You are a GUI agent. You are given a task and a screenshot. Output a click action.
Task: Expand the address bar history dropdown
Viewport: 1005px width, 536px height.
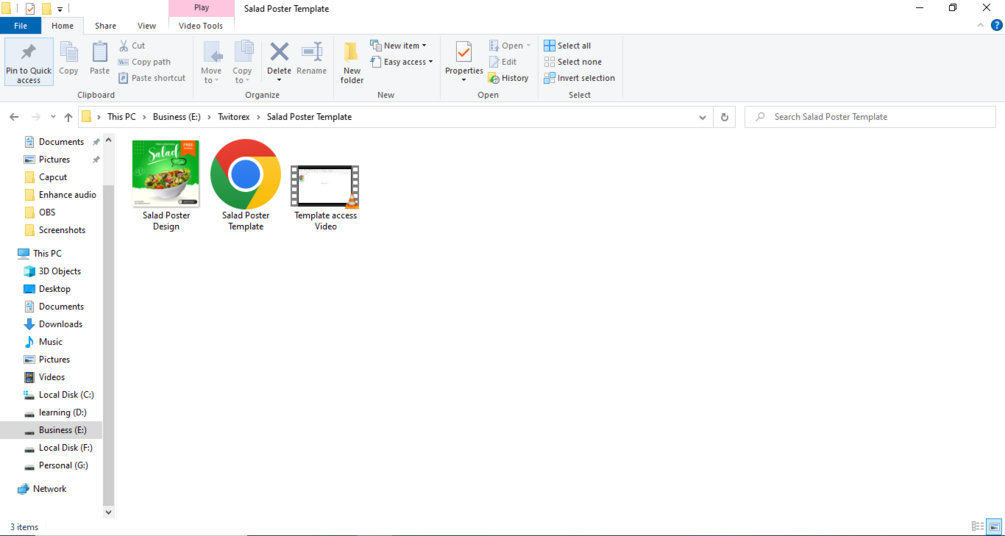702,117
